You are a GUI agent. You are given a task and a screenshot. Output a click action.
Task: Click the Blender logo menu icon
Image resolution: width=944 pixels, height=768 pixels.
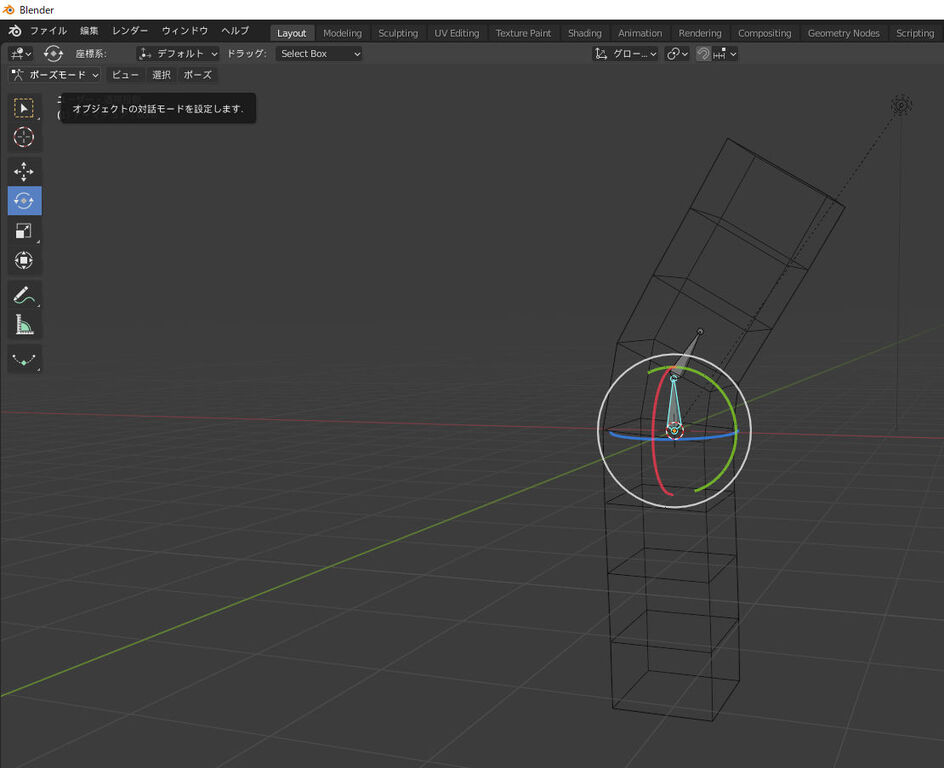[15, 31]
